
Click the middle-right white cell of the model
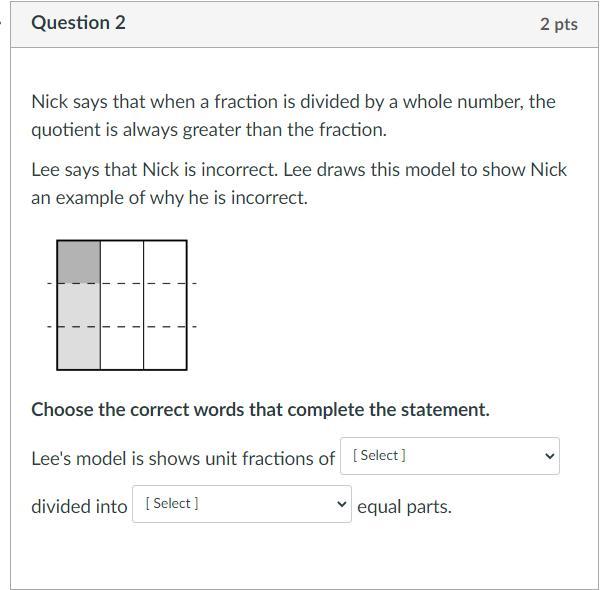(x=165, y=304)
